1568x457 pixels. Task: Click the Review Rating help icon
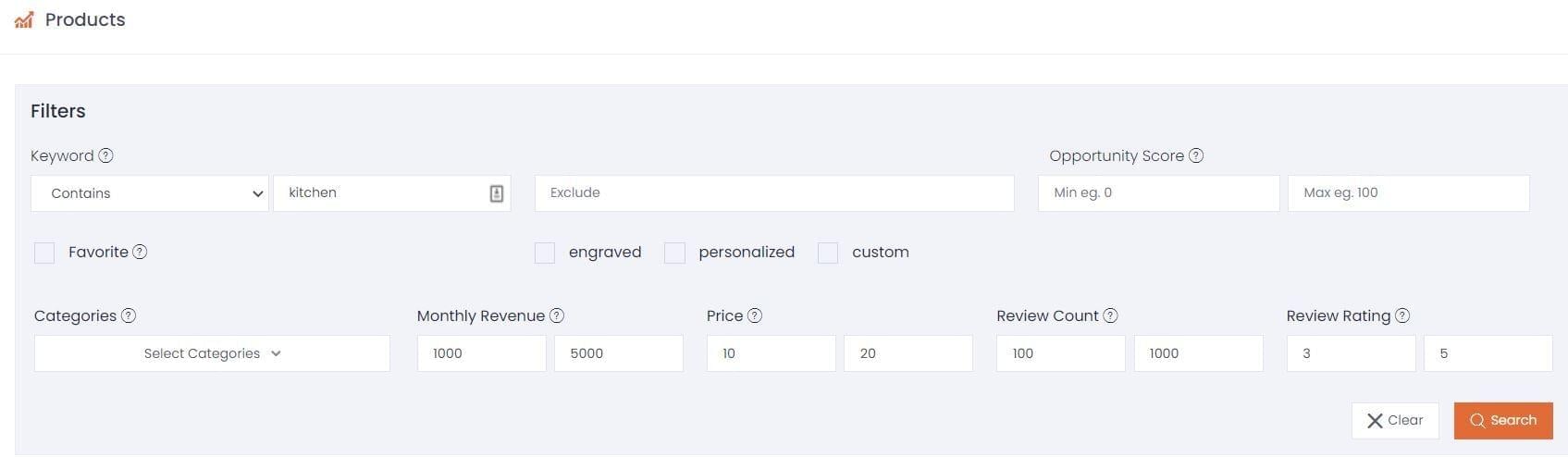[1402, 315]
